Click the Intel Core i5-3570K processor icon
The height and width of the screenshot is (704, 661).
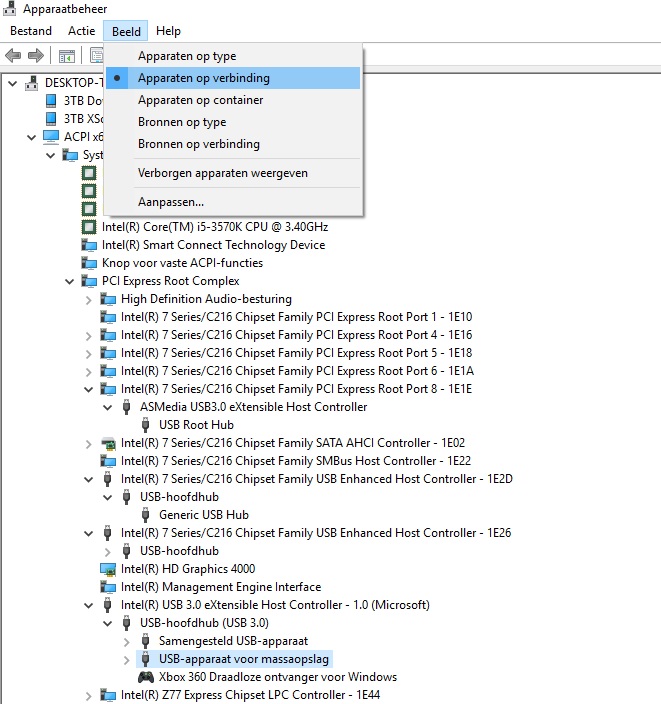(89, 227)
